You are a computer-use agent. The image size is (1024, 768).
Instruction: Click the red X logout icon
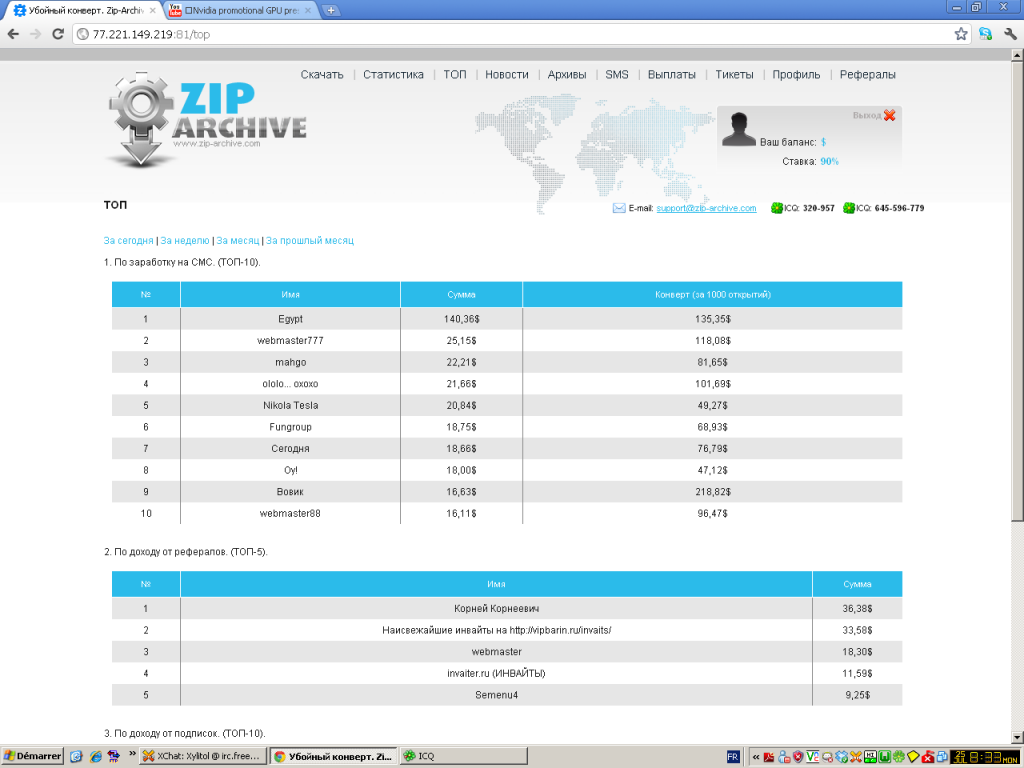[x=889, y=116]
